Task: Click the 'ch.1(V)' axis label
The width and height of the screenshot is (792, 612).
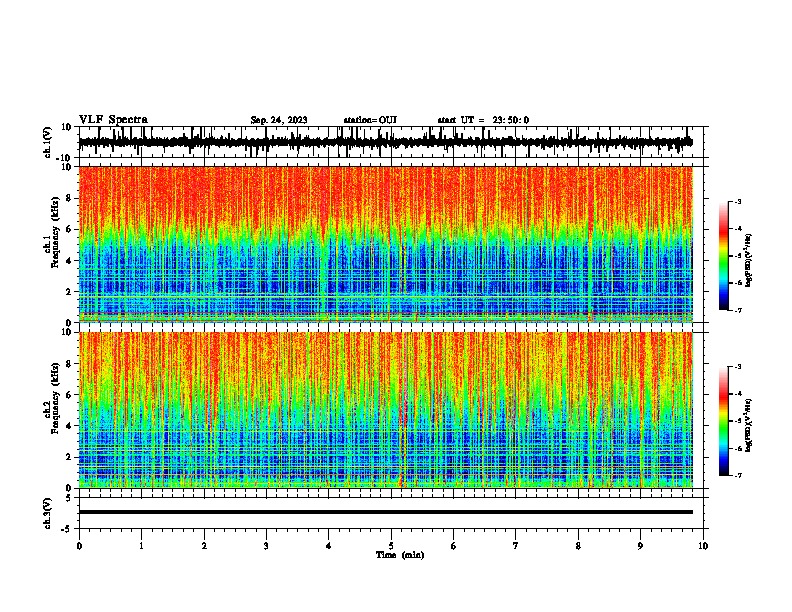Action: pyautogui.click(x=48, y=142)
